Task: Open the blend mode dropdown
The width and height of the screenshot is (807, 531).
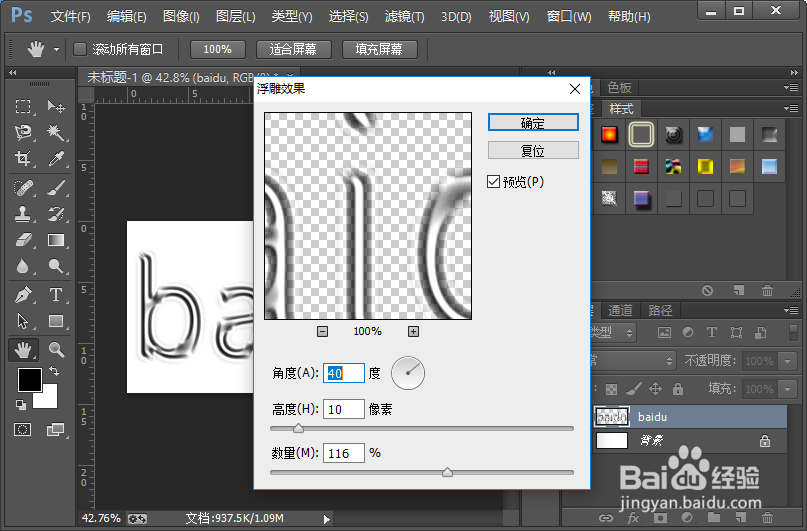Action: [633, 361]
